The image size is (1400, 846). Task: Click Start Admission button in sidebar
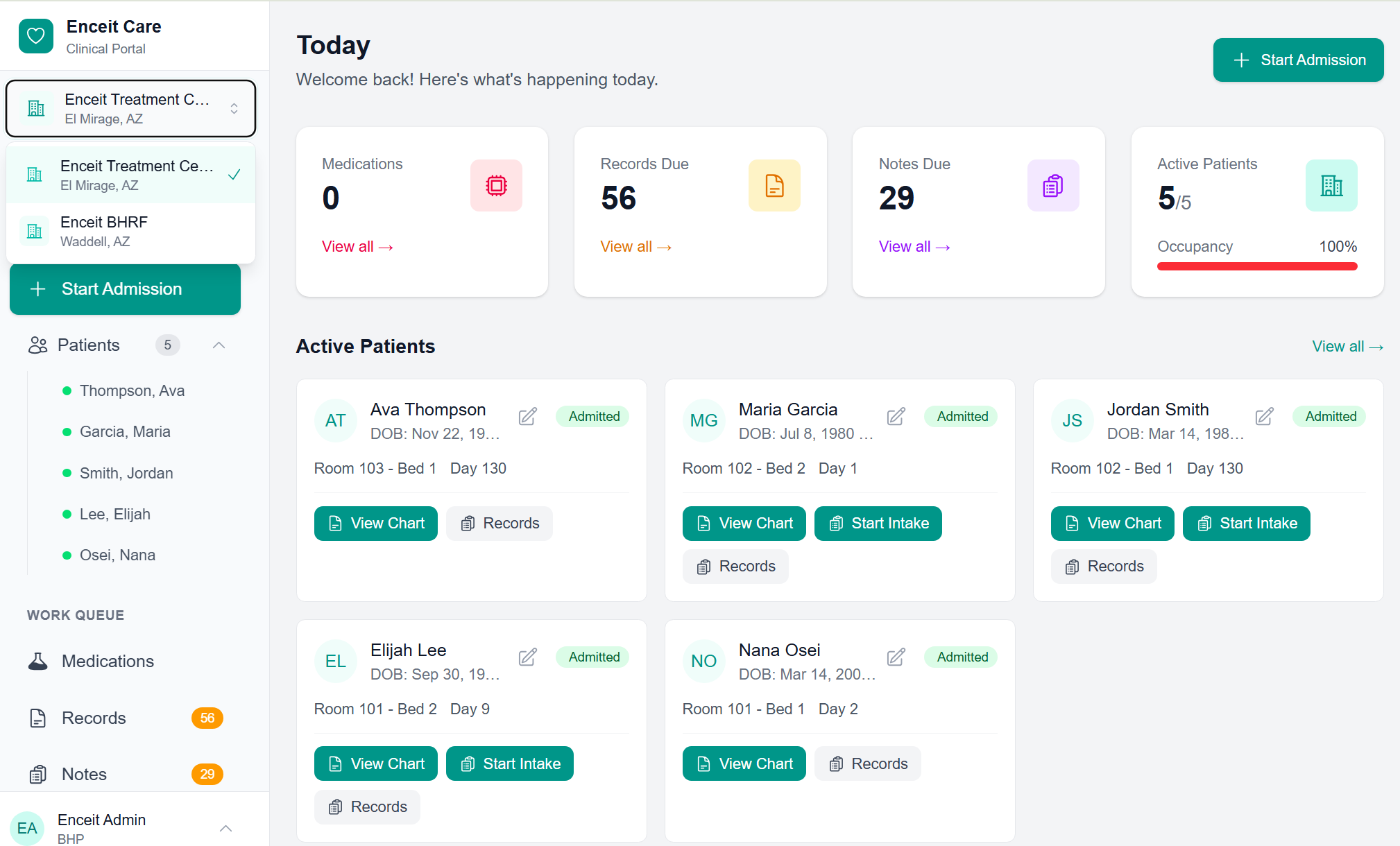pyautogui.click(x=125, y=289)
